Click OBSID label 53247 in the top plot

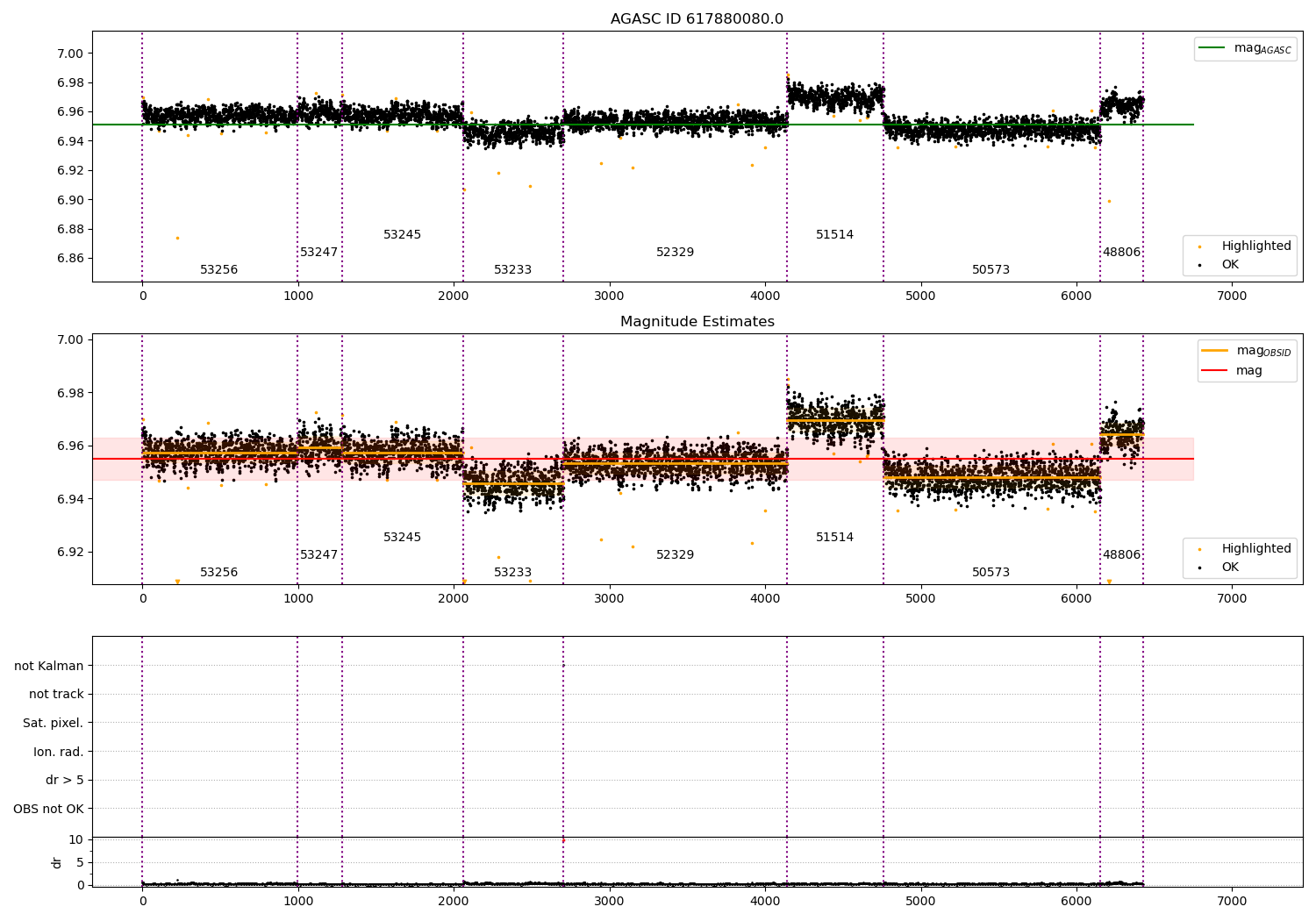point(318,253)
